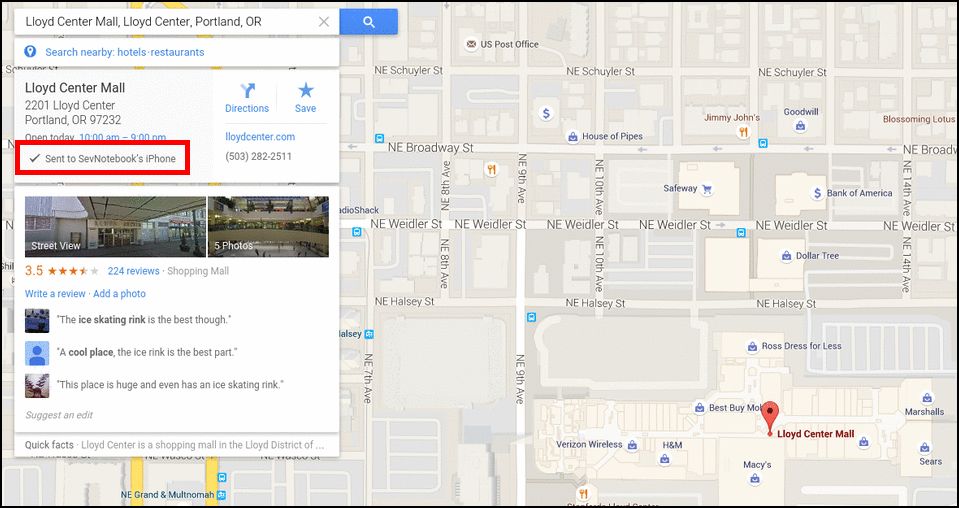This screenshot has height=508, width=959.
Task: Select the US Post Office map icon
Action: coord(471,45)
